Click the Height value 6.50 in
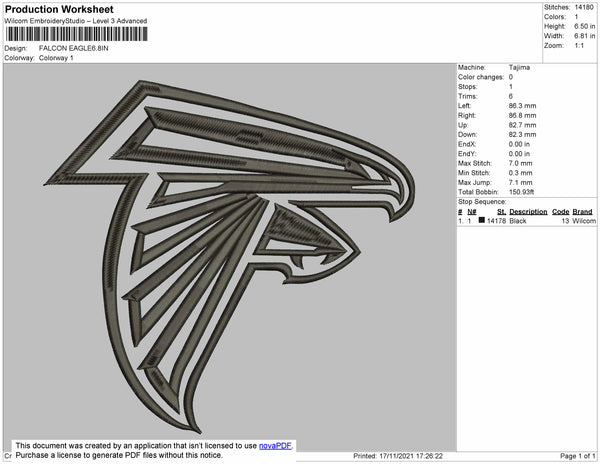 coord(584,26)
